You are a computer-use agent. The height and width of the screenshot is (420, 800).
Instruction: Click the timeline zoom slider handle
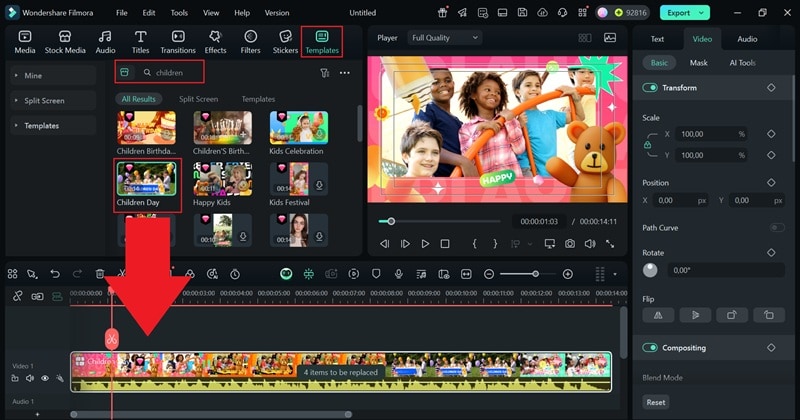coord(535,274)
